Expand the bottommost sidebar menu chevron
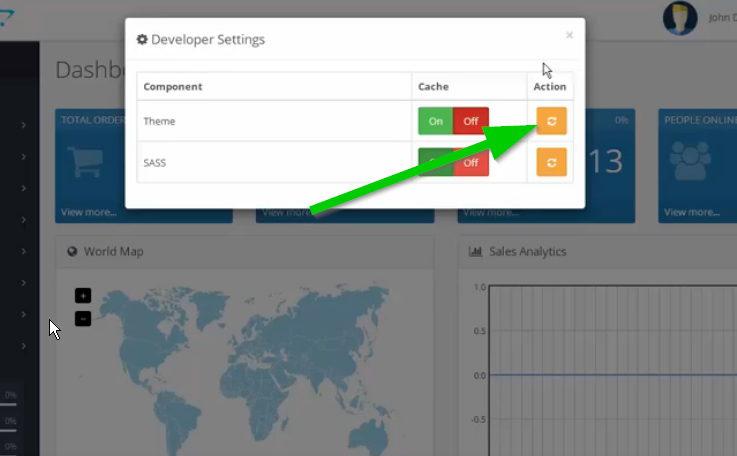The height and width of the screenshot is (456, 737). pyautogui.click(x=23, y=346)
